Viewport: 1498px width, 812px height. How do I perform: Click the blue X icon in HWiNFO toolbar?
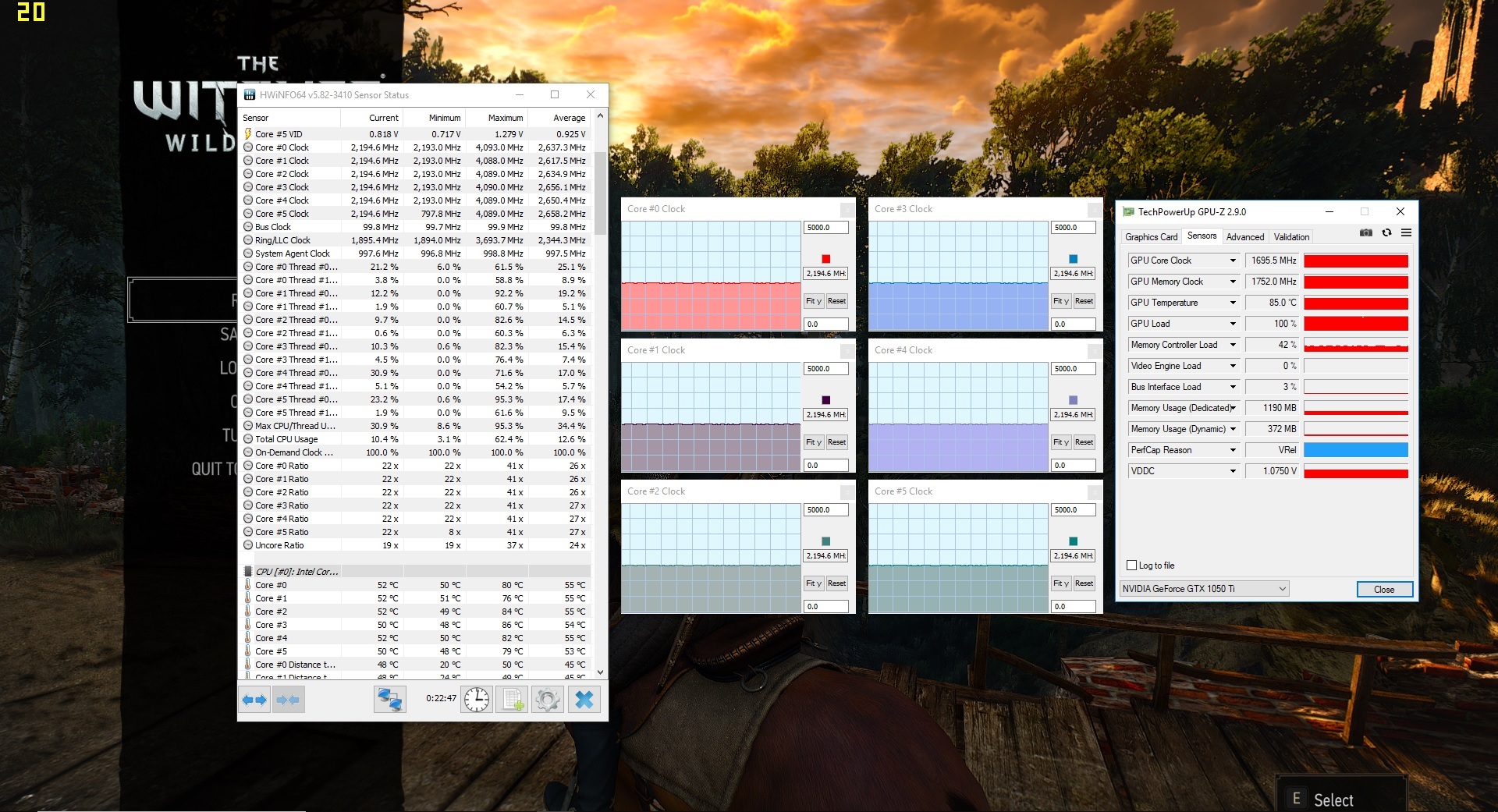[584, 700]
